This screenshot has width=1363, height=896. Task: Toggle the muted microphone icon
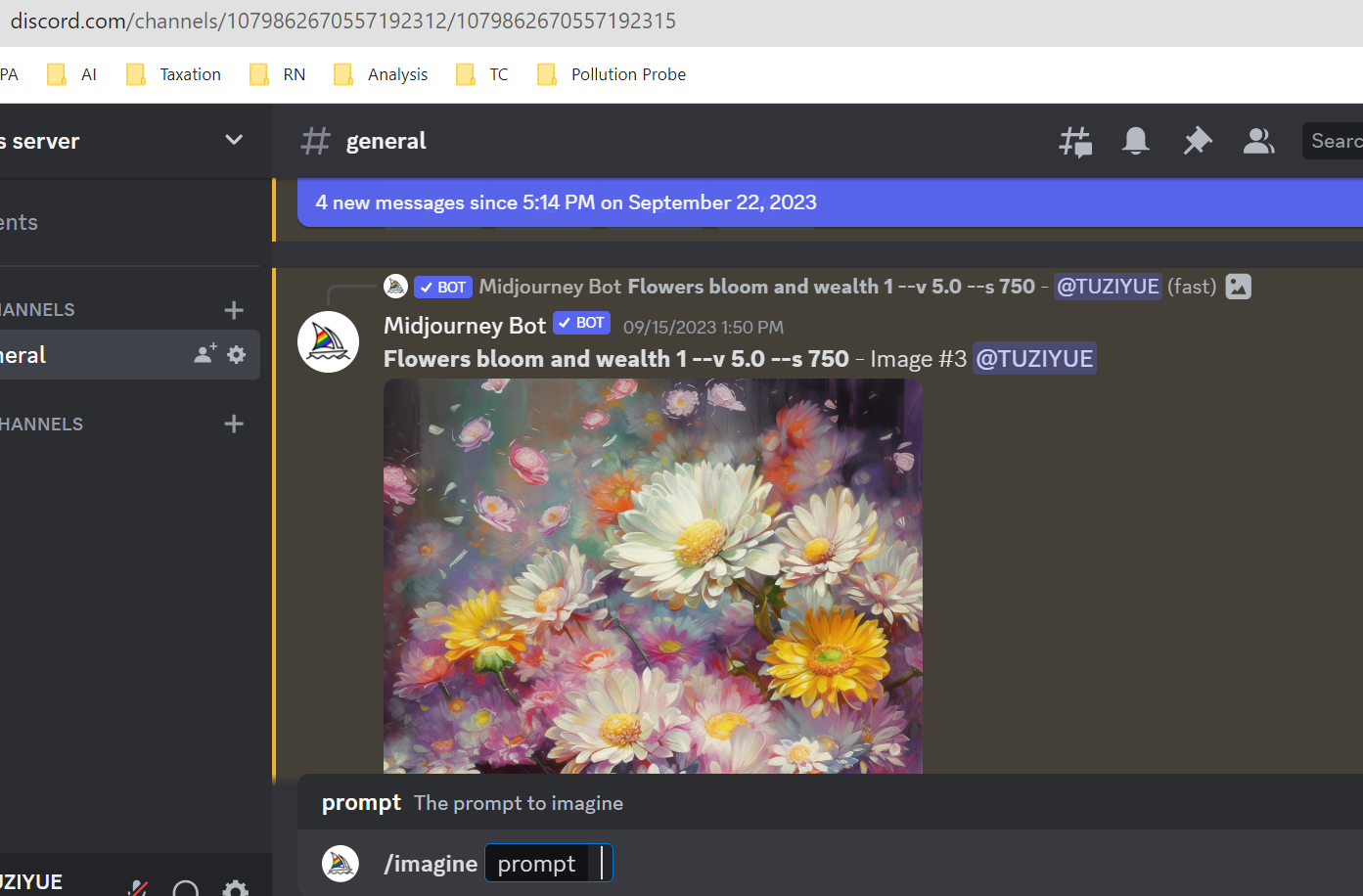[x=138, y=887]
